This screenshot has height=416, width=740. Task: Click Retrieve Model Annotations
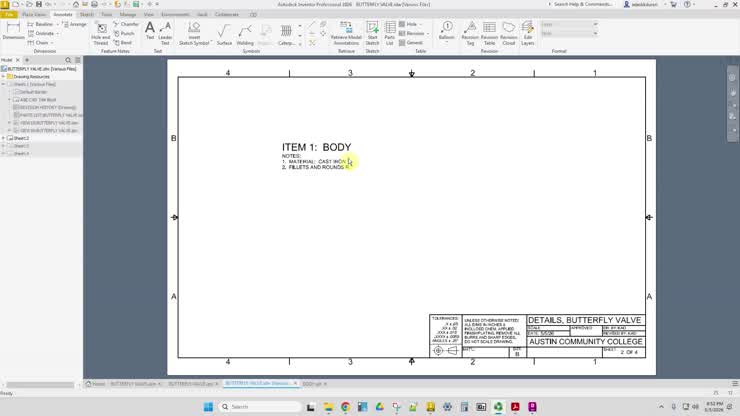click(346, 33)
